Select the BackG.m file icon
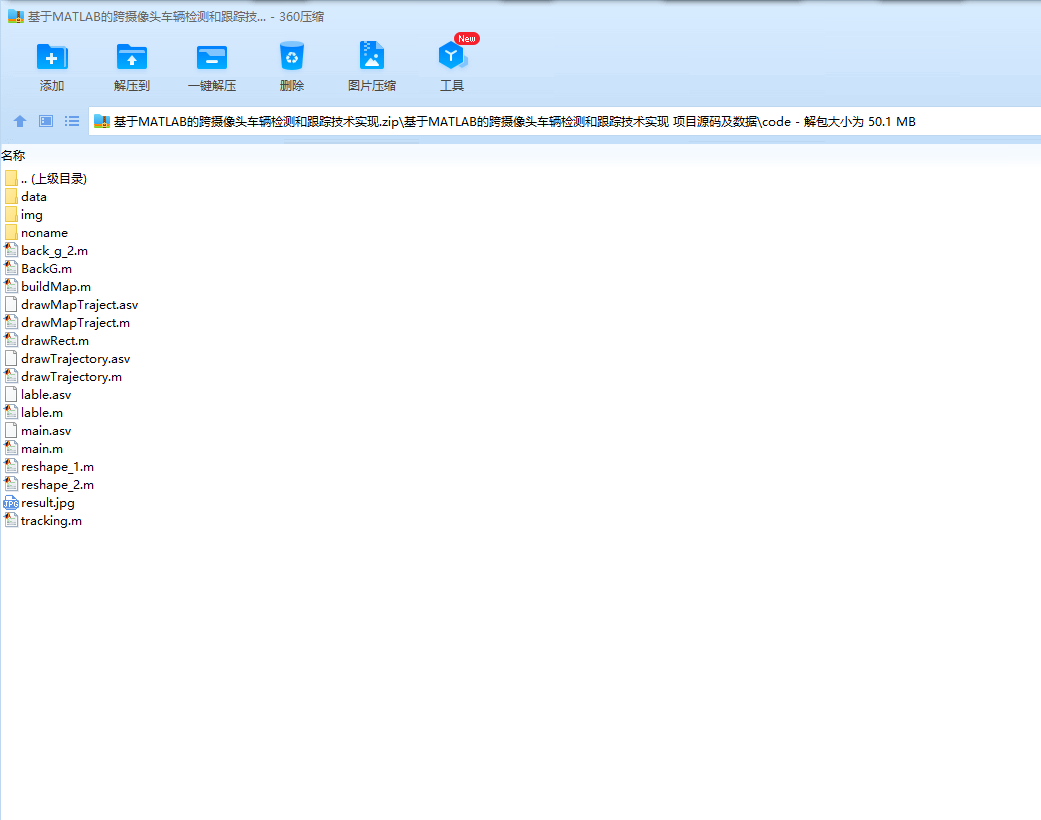Image resolution: width=1041 pixels, height=820 pixels. [11, 268]
